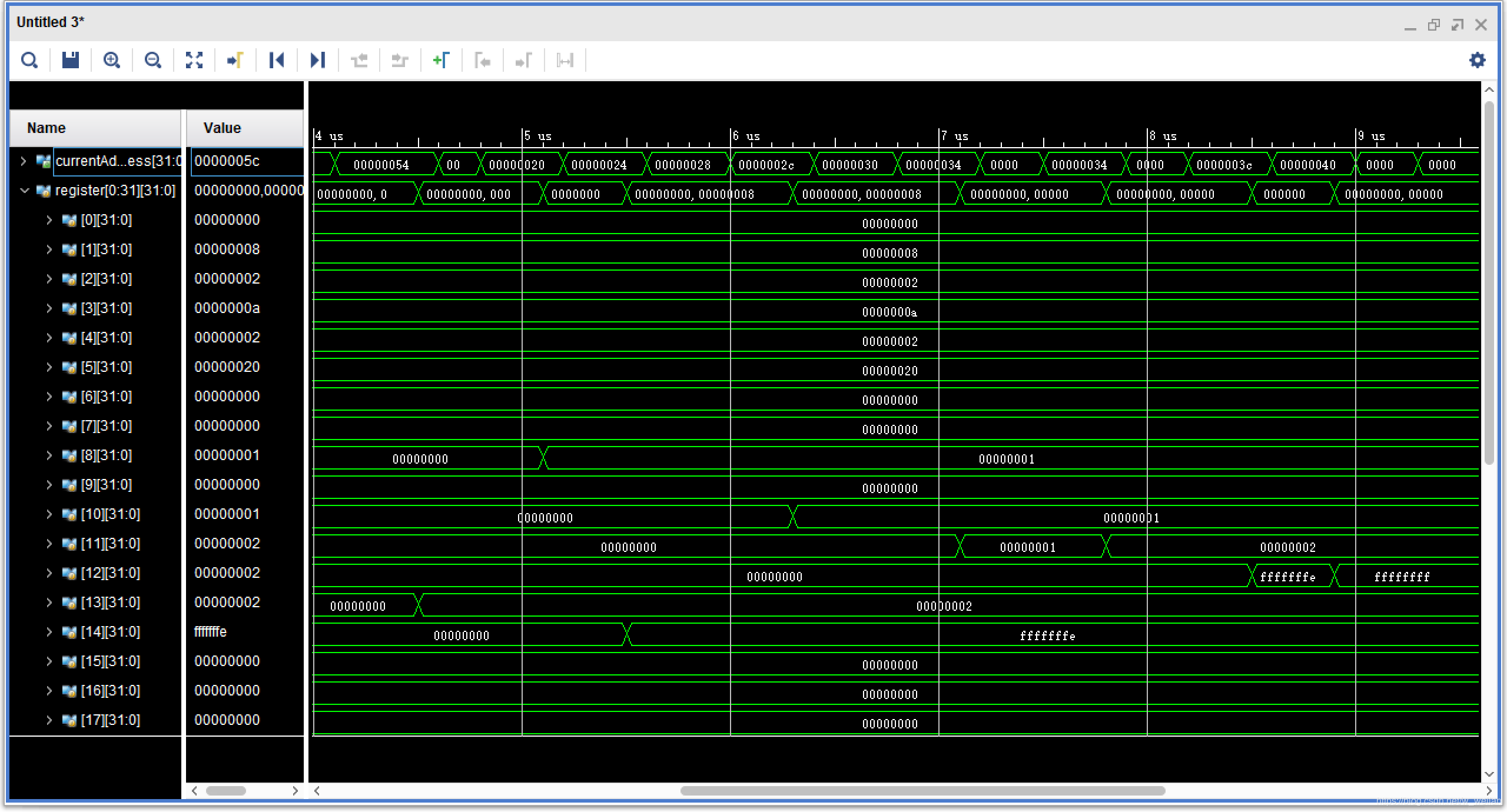The width and height of the screenshot is (1507, 812).
Task: Click the Zoom In magnifier icon
Action: [111, 60]
